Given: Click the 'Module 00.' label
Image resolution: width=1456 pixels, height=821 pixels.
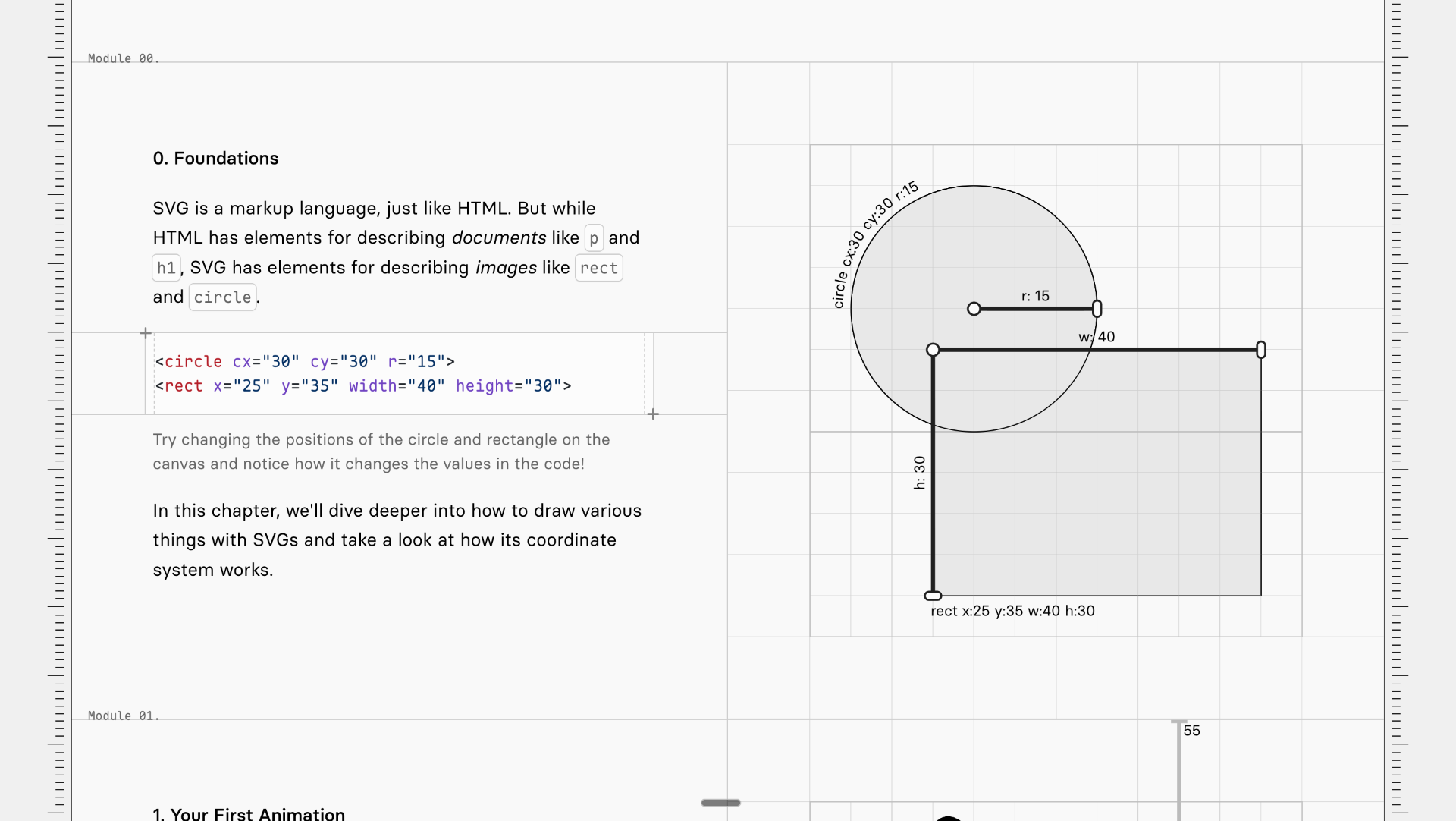Looking at the screenshot, I should click(123, 58).
